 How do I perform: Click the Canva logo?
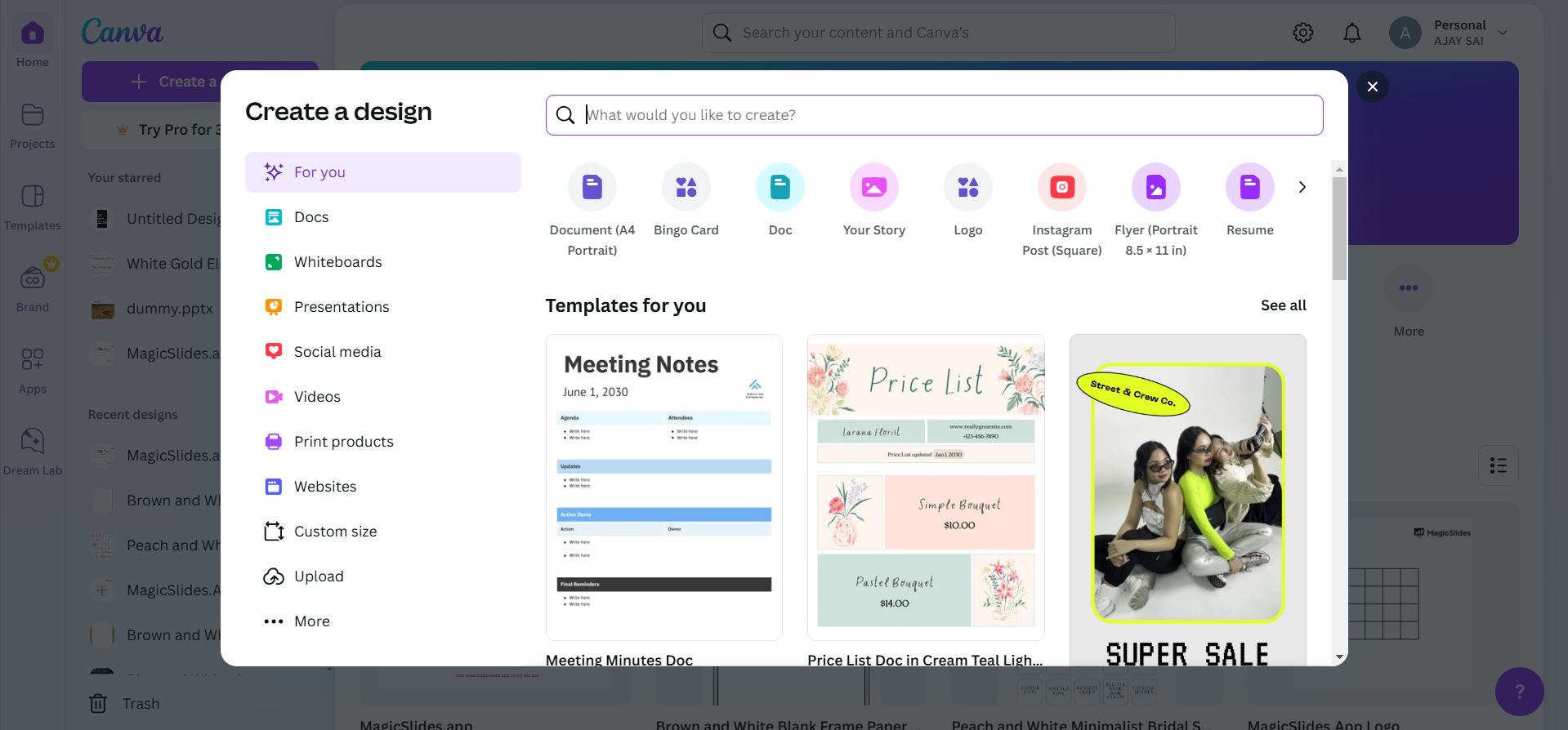123,32
